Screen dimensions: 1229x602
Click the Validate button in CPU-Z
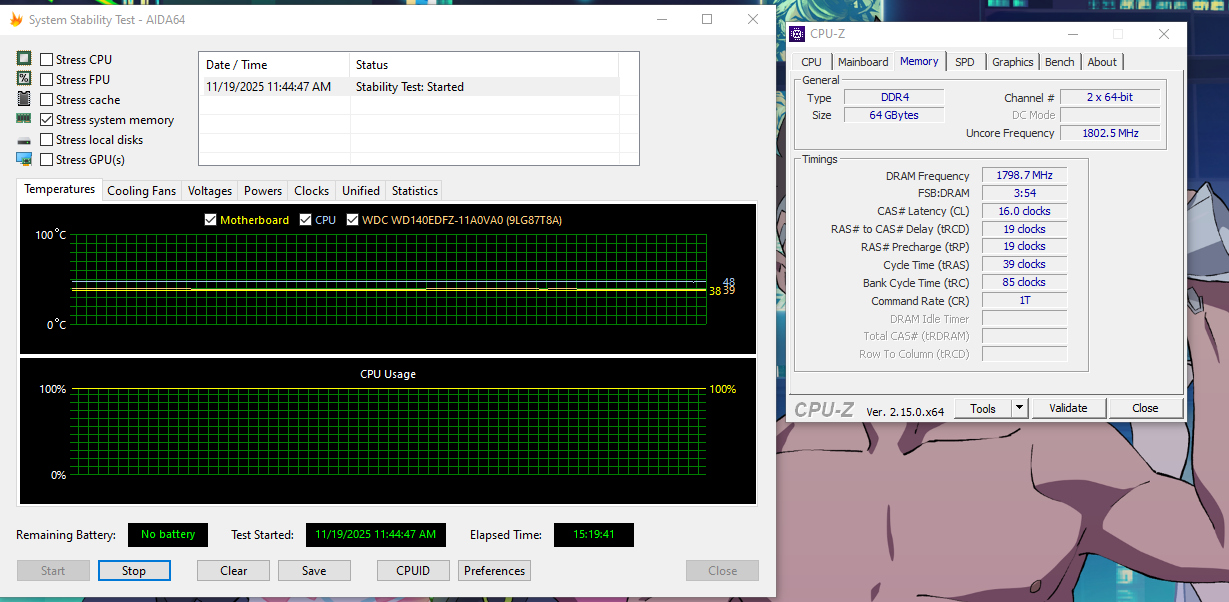click(x=1068, y=408)
